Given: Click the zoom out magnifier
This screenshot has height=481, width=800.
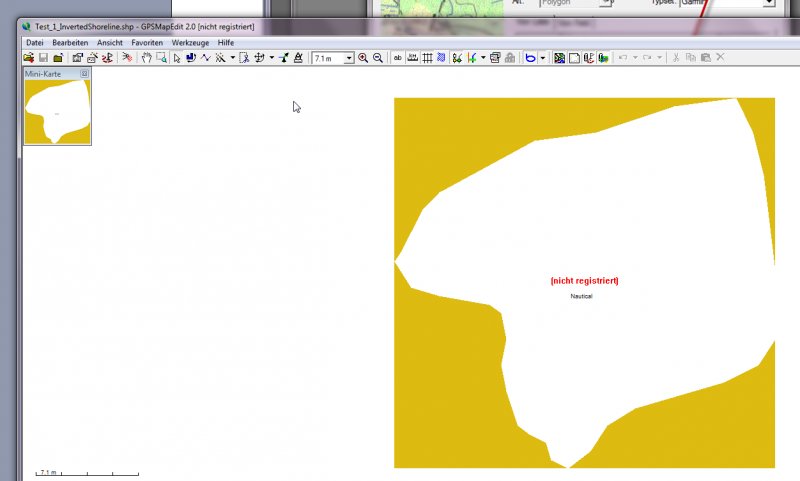Looking at the screenshot, I should click(377, 58).
